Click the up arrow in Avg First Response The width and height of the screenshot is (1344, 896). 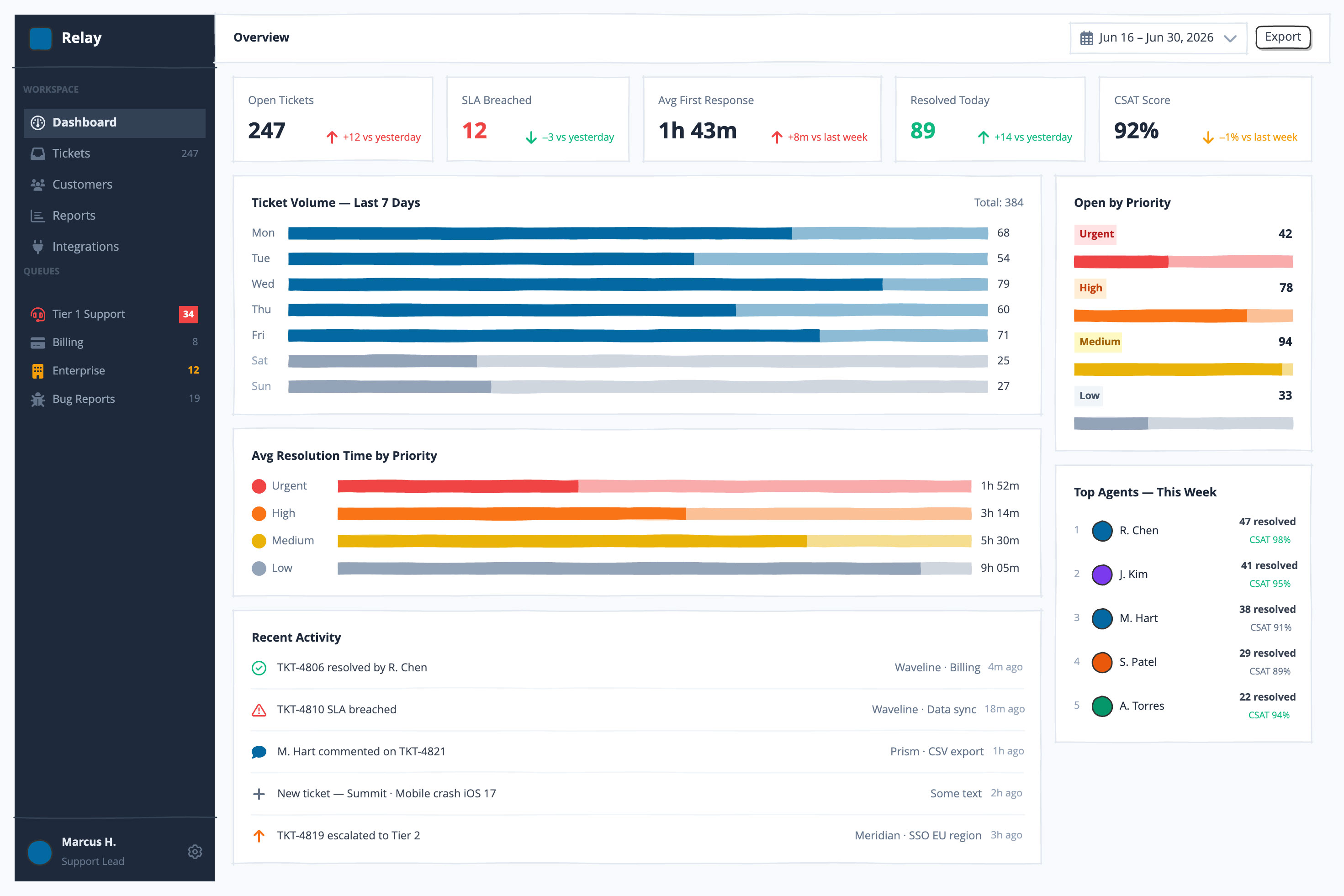(x=776, y=137)
